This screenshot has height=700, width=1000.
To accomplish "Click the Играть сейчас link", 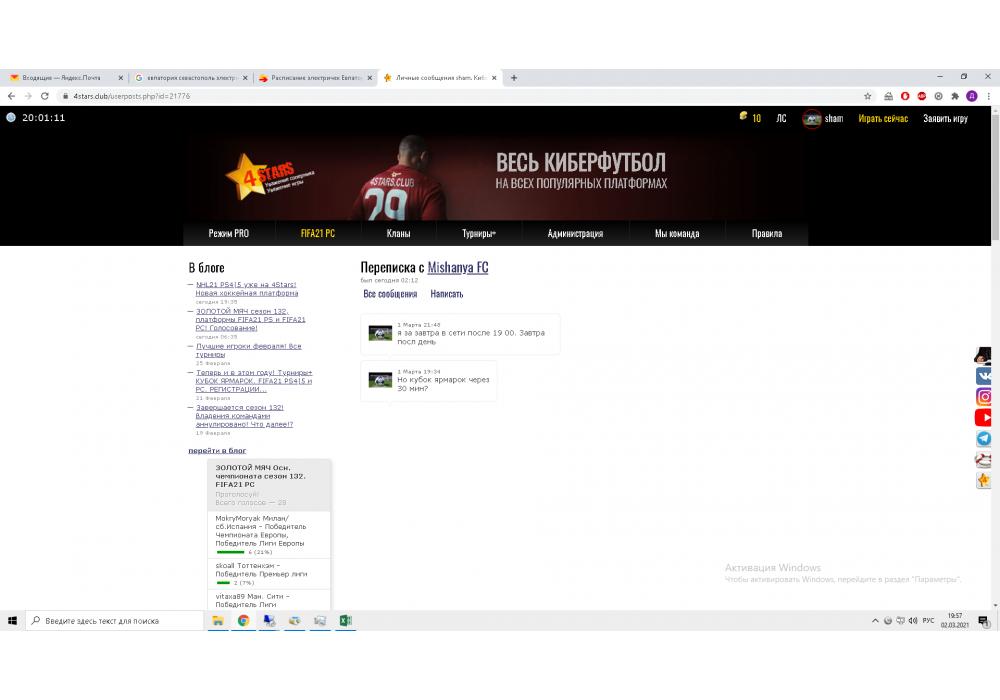I will [883, 119].
